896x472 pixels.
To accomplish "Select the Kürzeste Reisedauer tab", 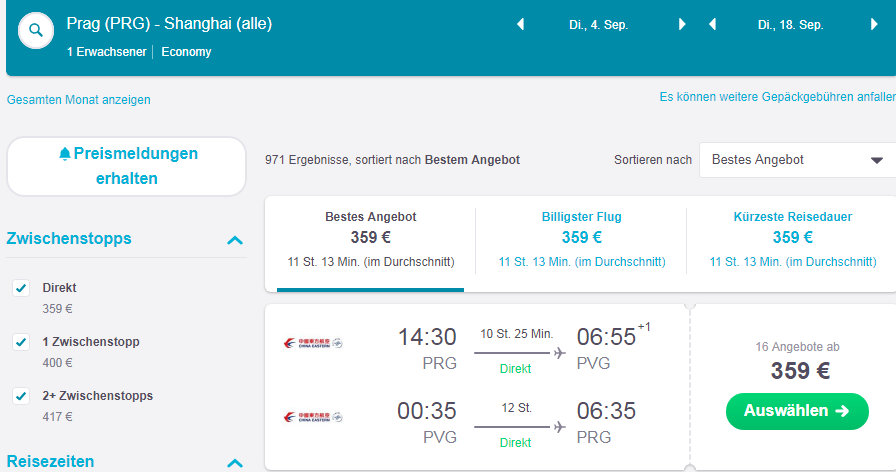I will [793, 239].
